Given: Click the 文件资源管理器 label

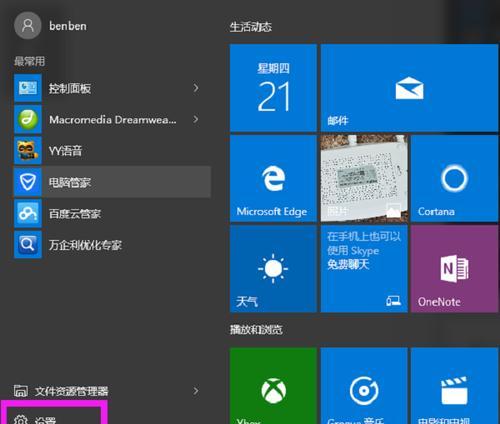Looking at the screenshot, I should click(x=72, y=391).
